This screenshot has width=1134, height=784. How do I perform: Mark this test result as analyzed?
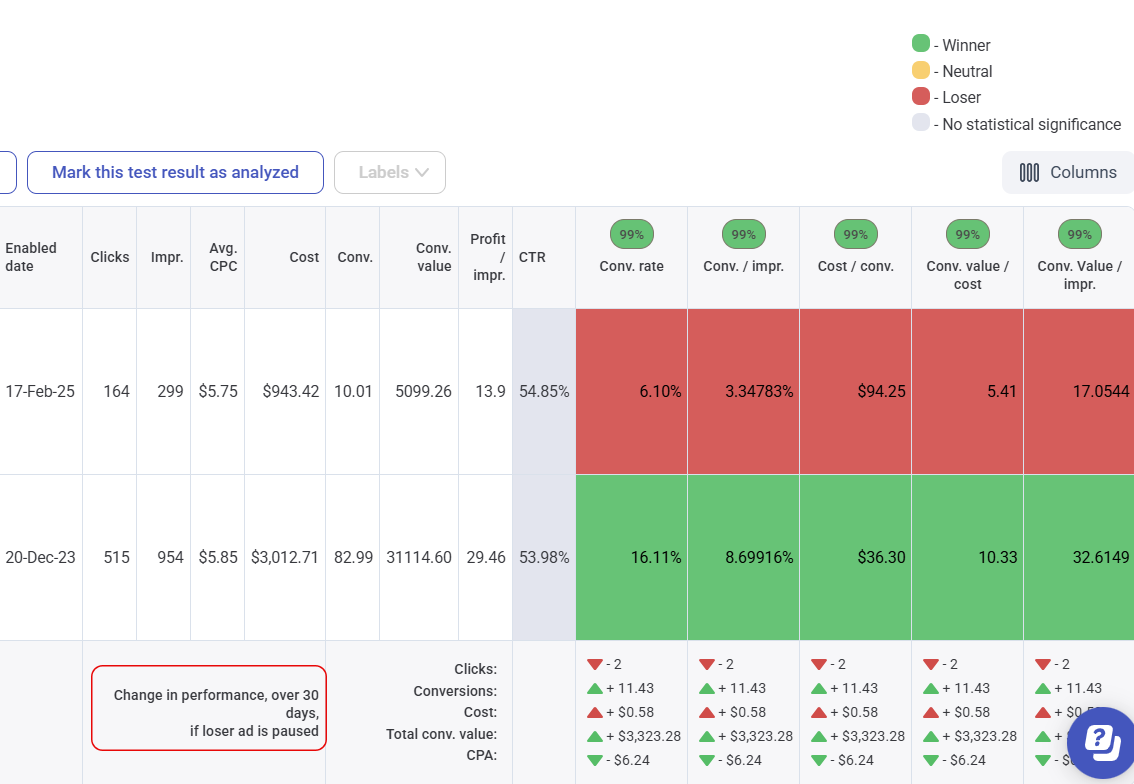click(x=175, y=172)
